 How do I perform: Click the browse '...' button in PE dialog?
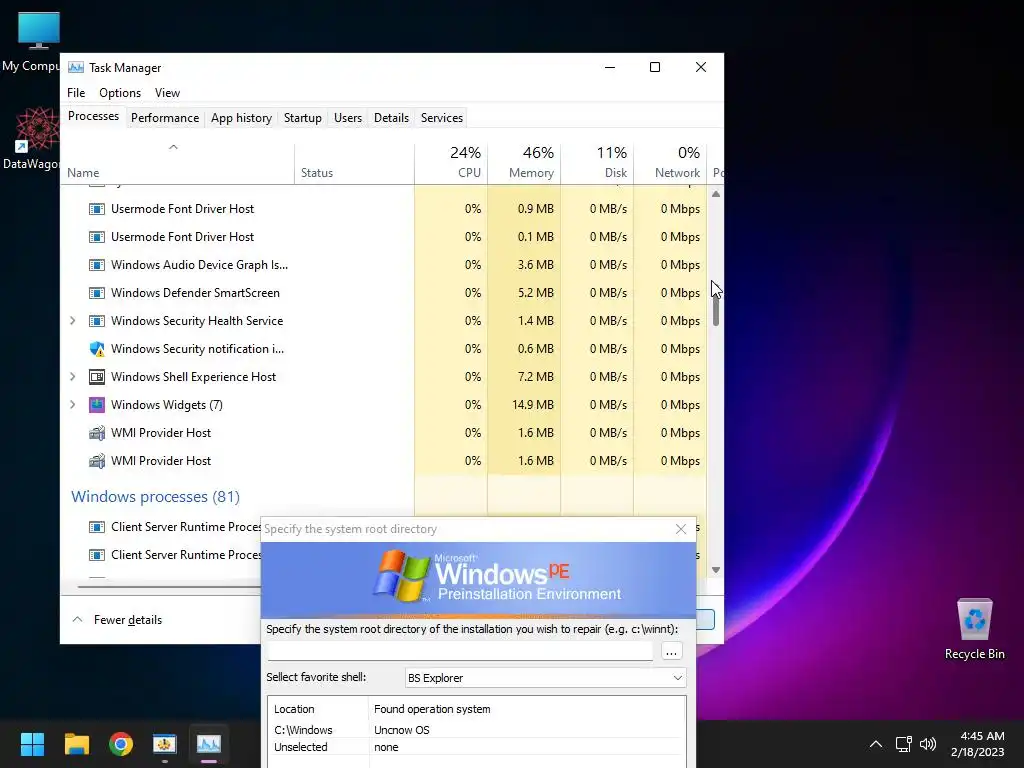671,651
